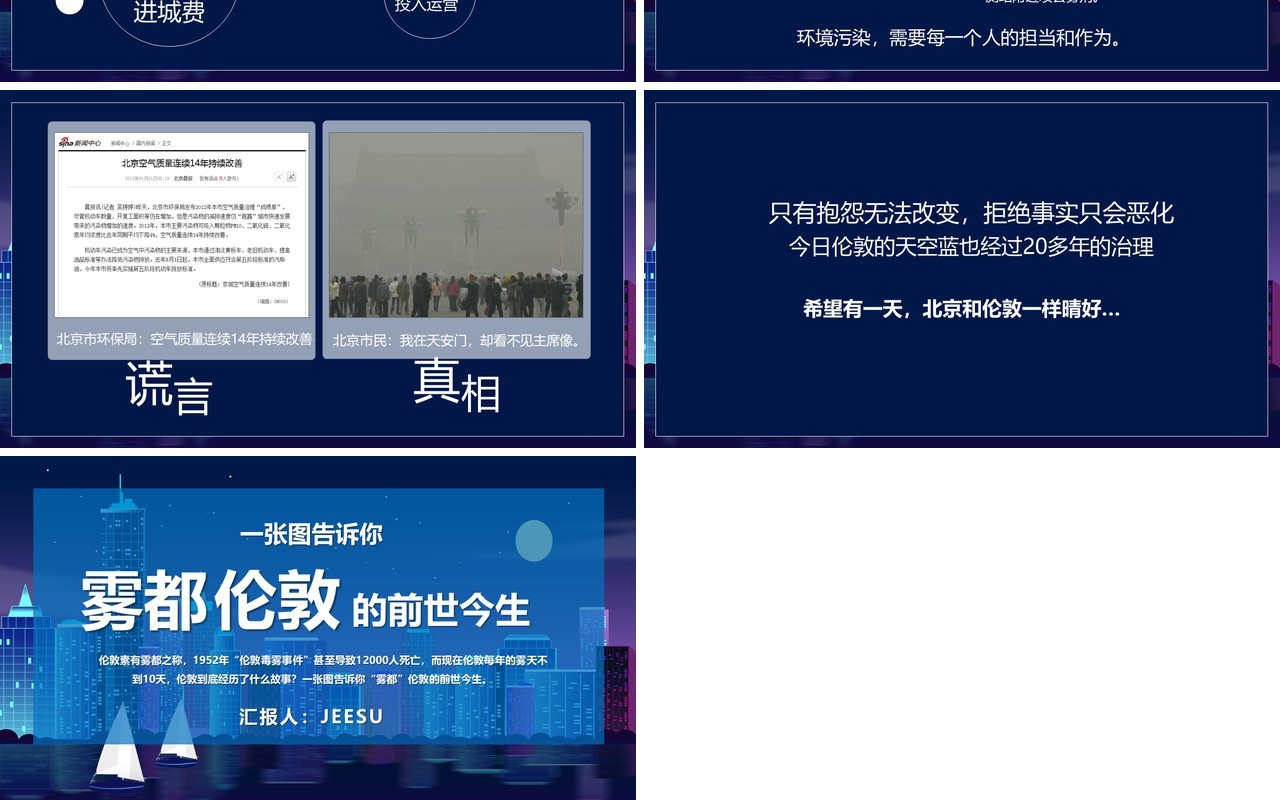Click the large 真相 label

tap(457, 386)
